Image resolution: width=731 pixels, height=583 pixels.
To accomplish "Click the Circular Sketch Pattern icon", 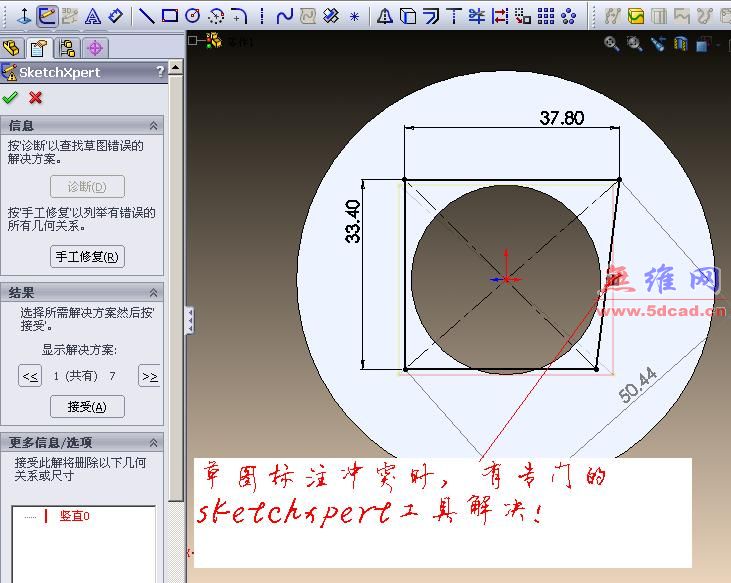I will point(568,17).
